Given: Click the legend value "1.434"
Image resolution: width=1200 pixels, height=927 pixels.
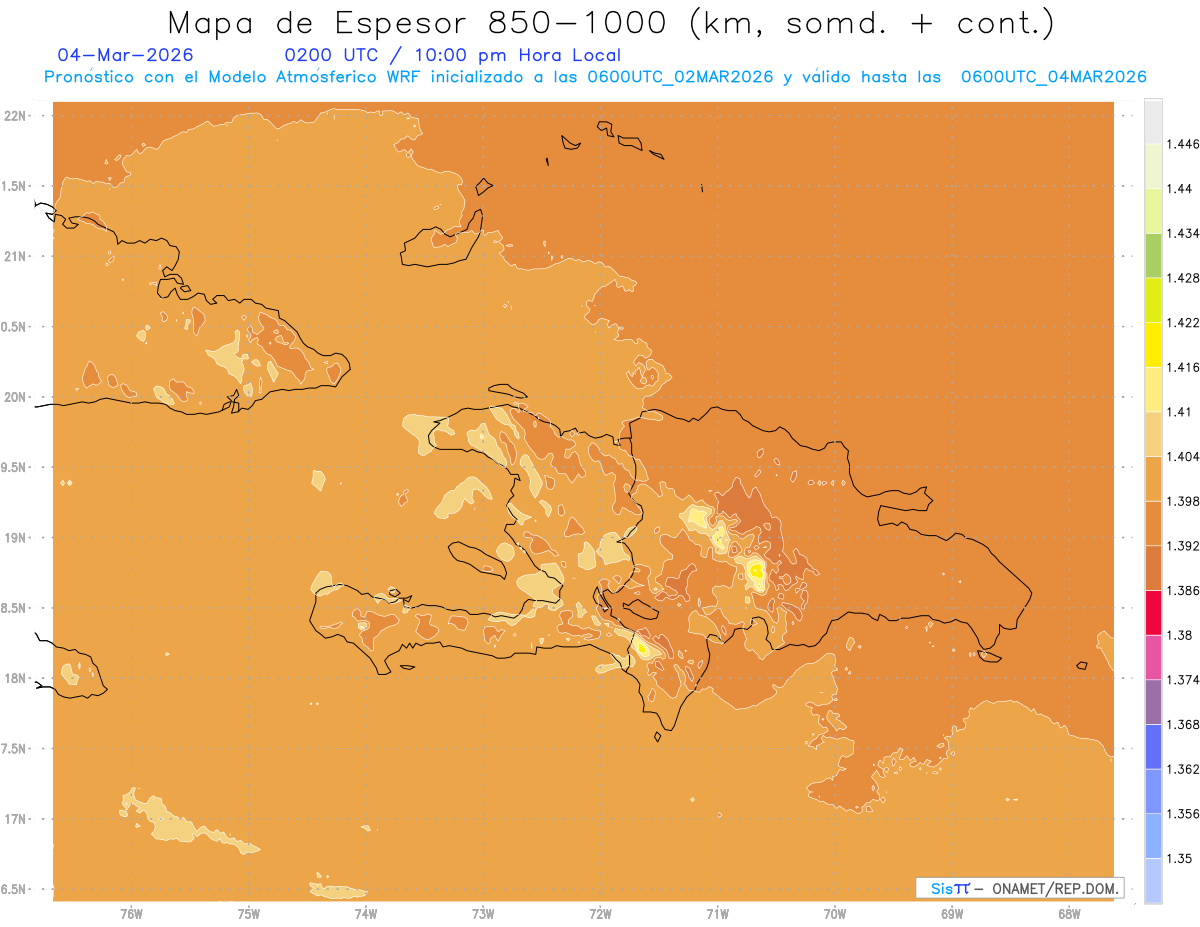Looking at the screenshot, I should 1183,233.
